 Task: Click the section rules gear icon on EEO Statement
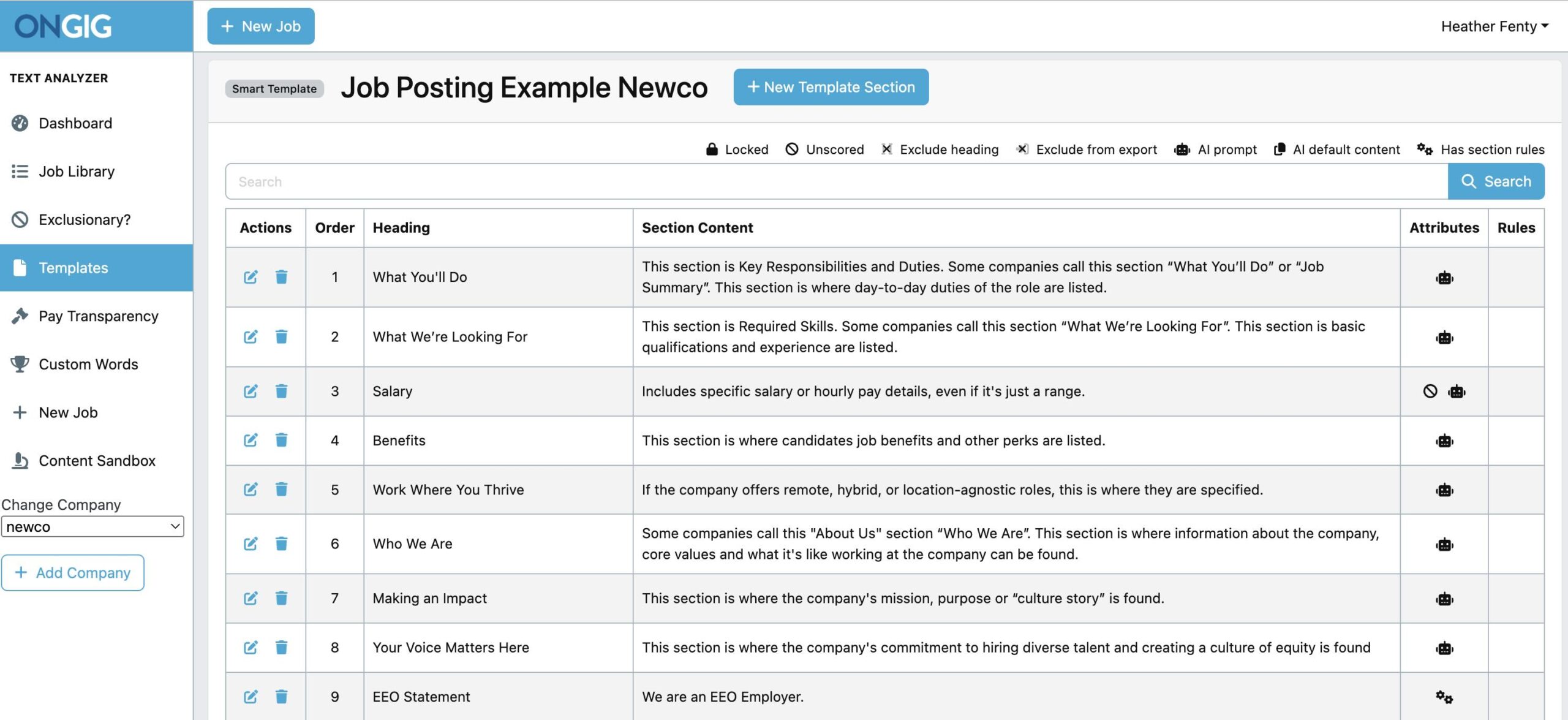pos(1444,697)
